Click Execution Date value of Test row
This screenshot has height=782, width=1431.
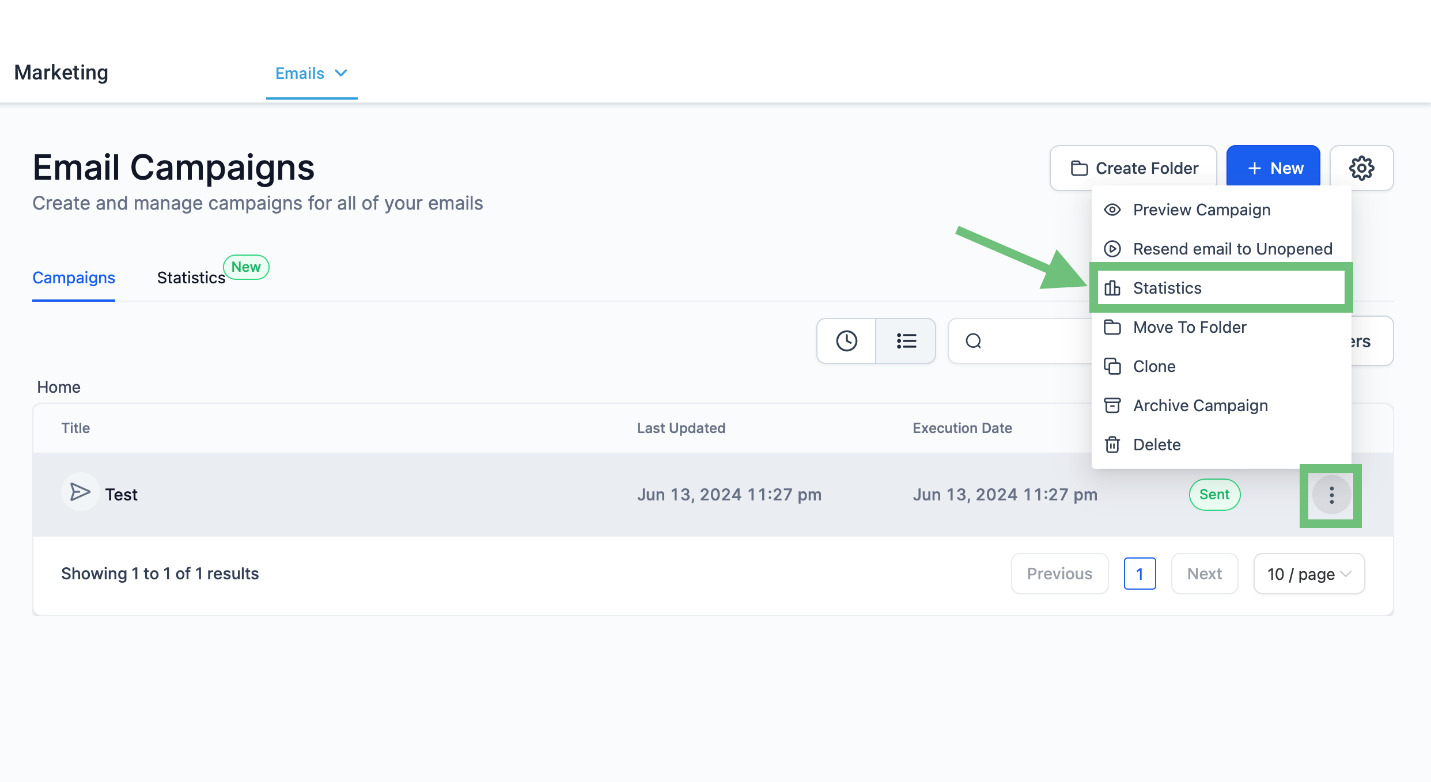[1005, 495]
